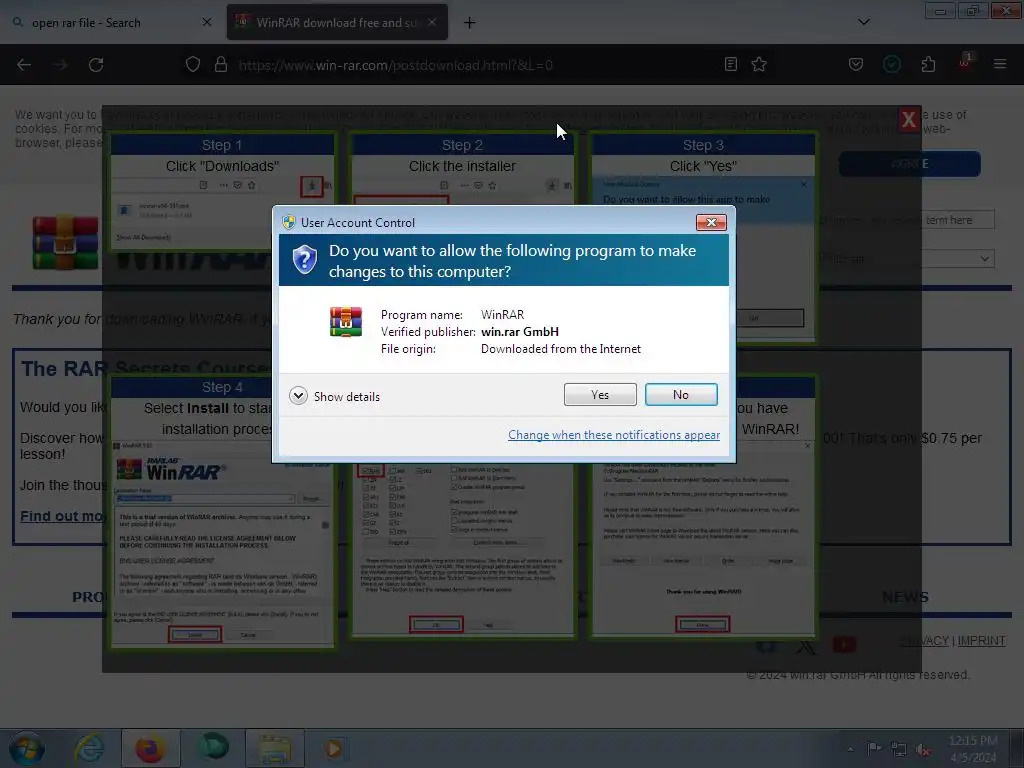This screenshot has height=768, width=1024.
Task: Open Action Center flag icon in tray
Action: (874, 749)
